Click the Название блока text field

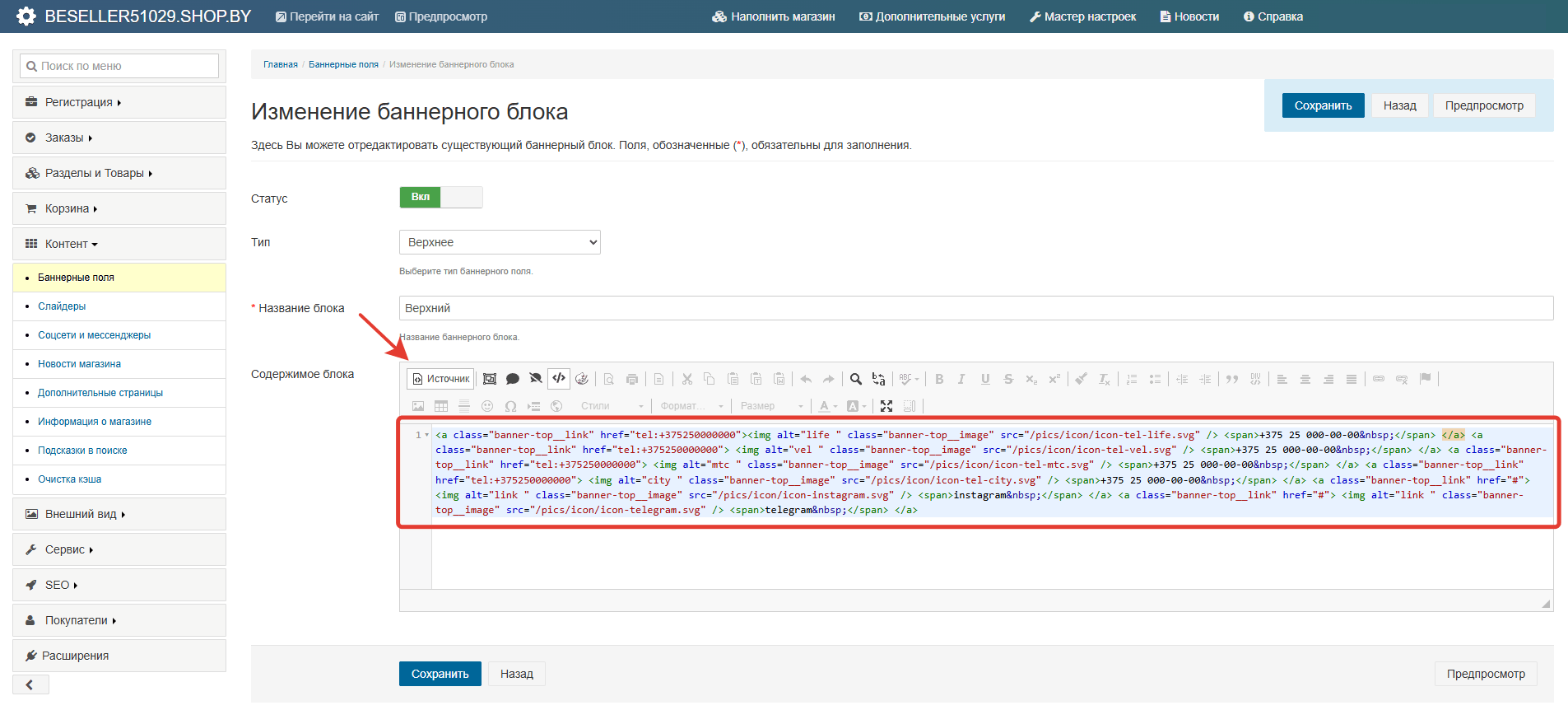975,308
